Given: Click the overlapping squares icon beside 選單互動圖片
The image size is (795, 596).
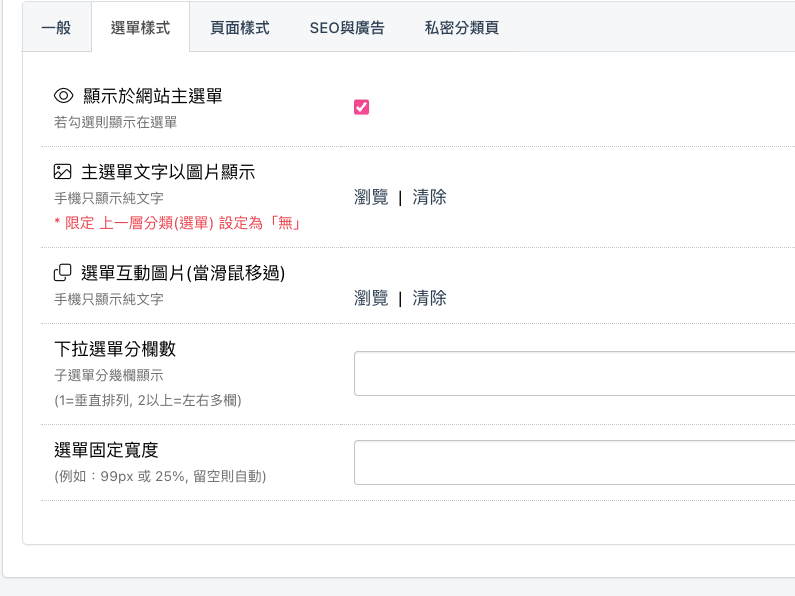Looking at the screenshot, I should 62,273.
